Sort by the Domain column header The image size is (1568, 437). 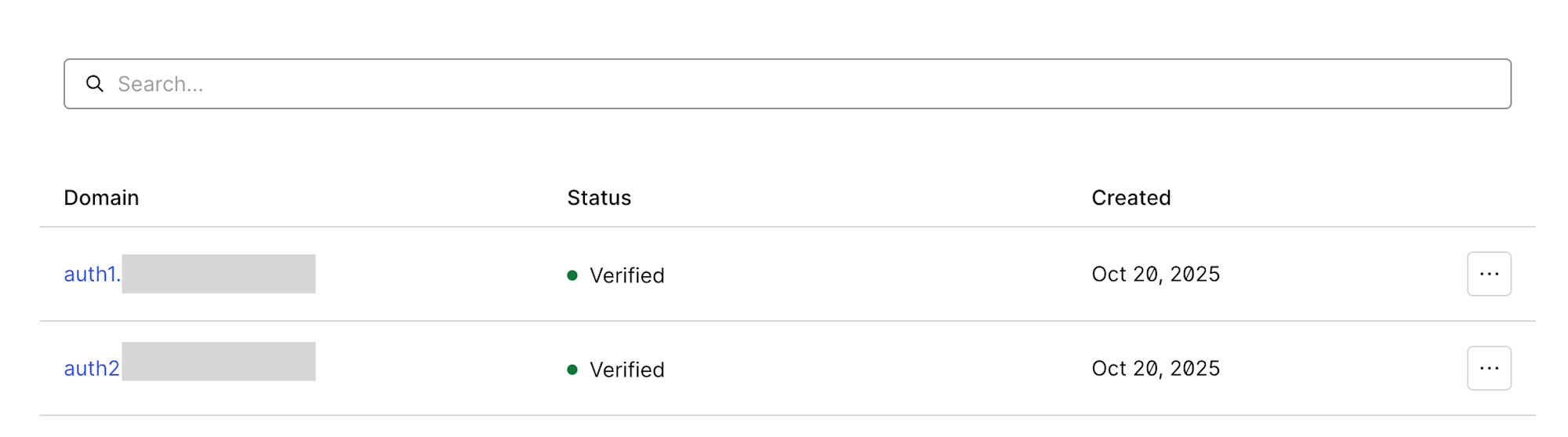coord(101,198)
